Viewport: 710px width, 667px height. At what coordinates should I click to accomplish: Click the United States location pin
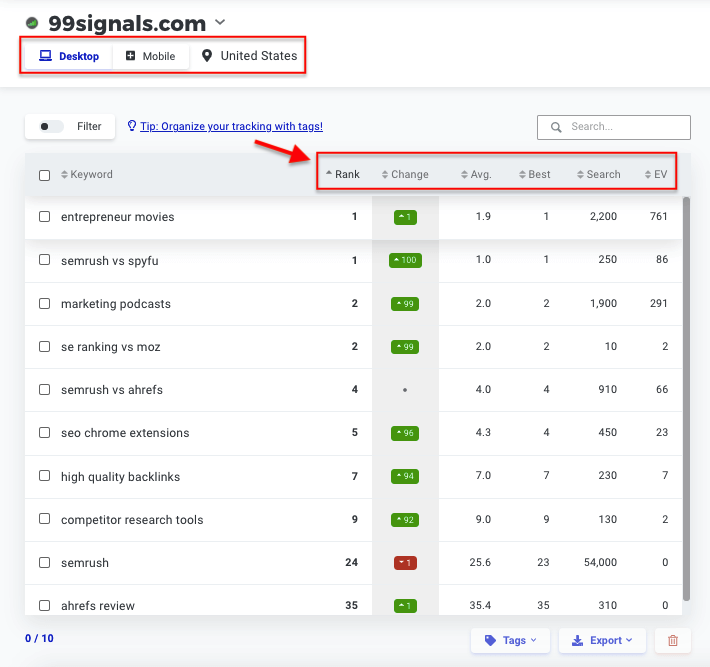click(x=207, y=56)
